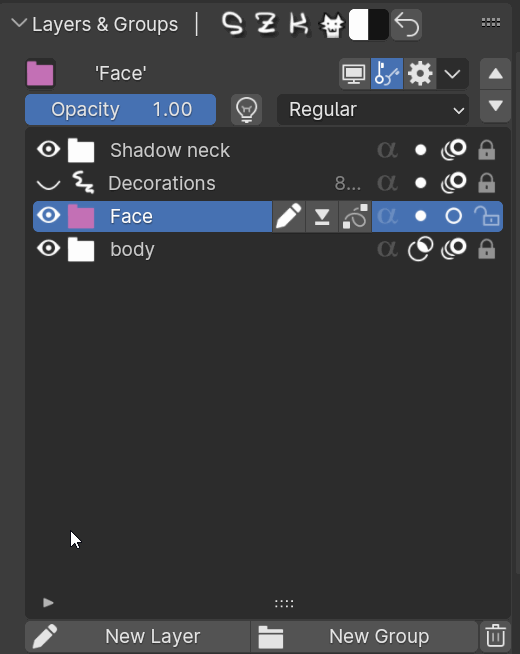Collapse the Layers & Groups panel

pos(19,23)
